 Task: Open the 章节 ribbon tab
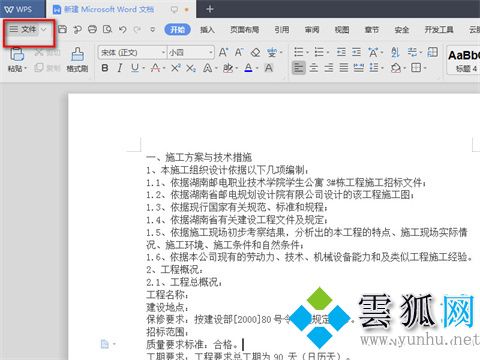[372, 29]
